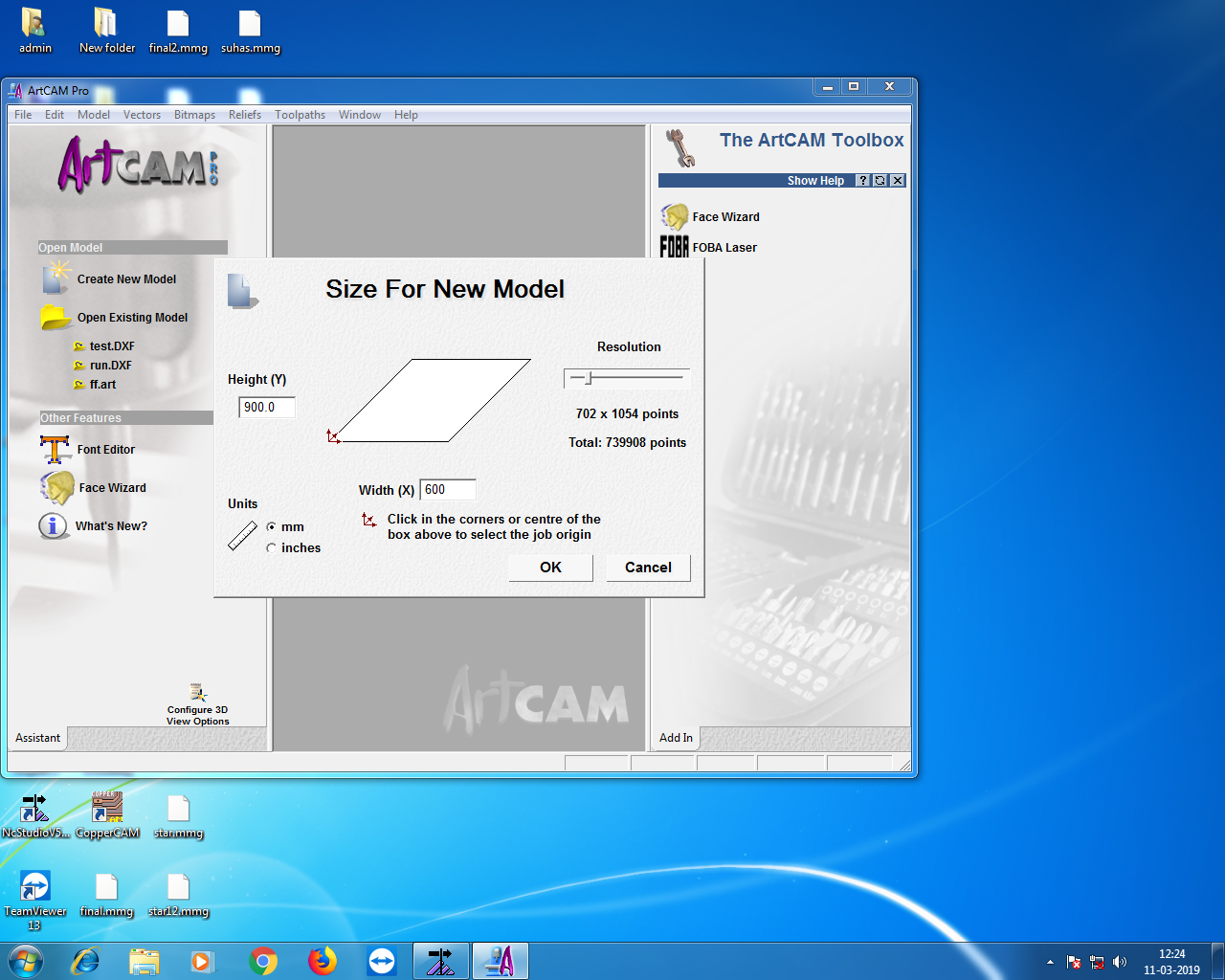Open Existing Model from the Assistant panel
The width and height of the screenshot is (1225, 980).
132,318
